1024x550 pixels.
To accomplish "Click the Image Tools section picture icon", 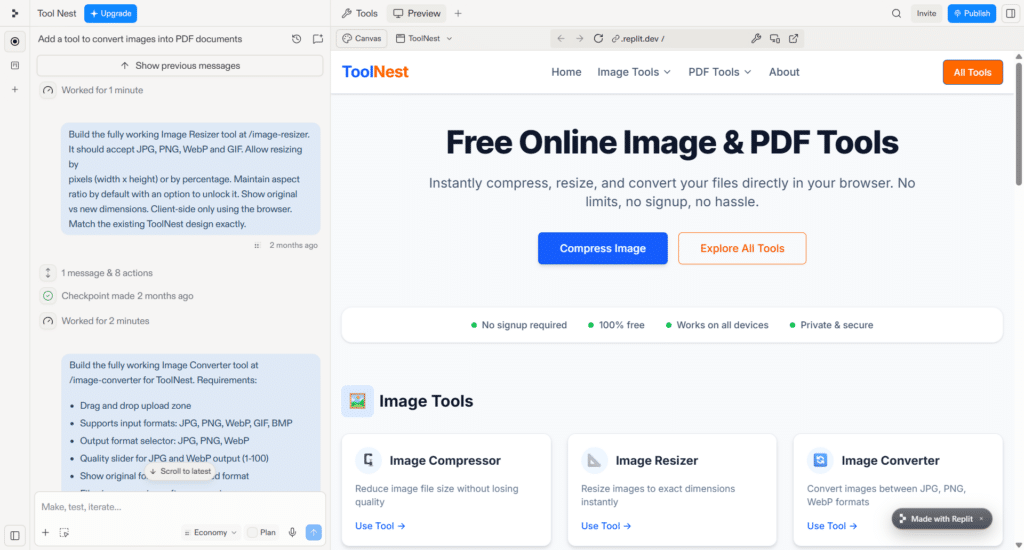I will (x=357, y=401).
